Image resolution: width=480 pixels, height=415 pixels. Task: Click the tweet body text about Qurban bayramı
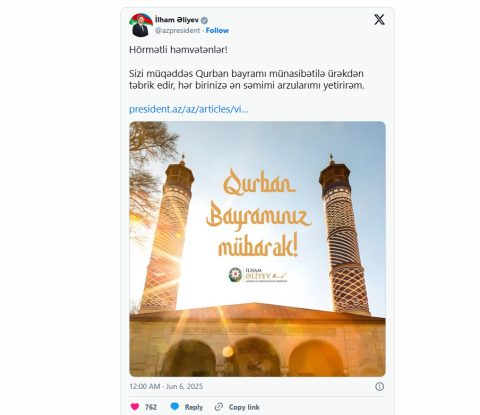247,79
